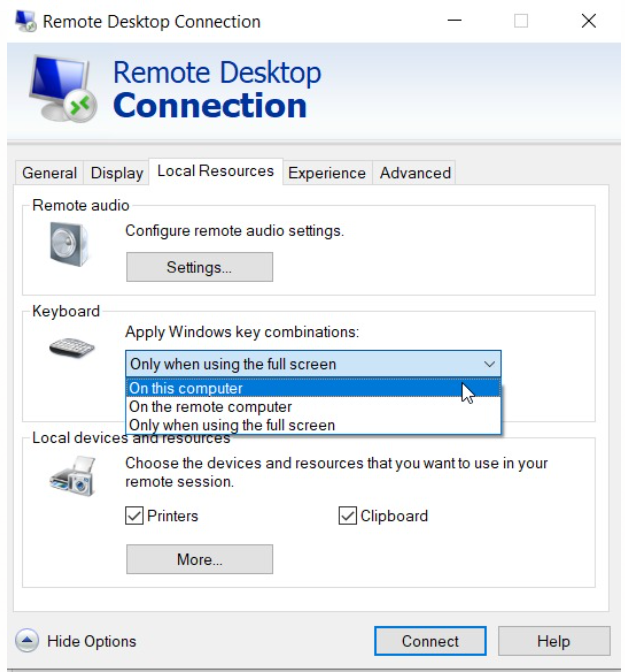Viewport: 625px width, 672px height.
Task: Switch to the Display tab
Action: [x=117, y=173]
